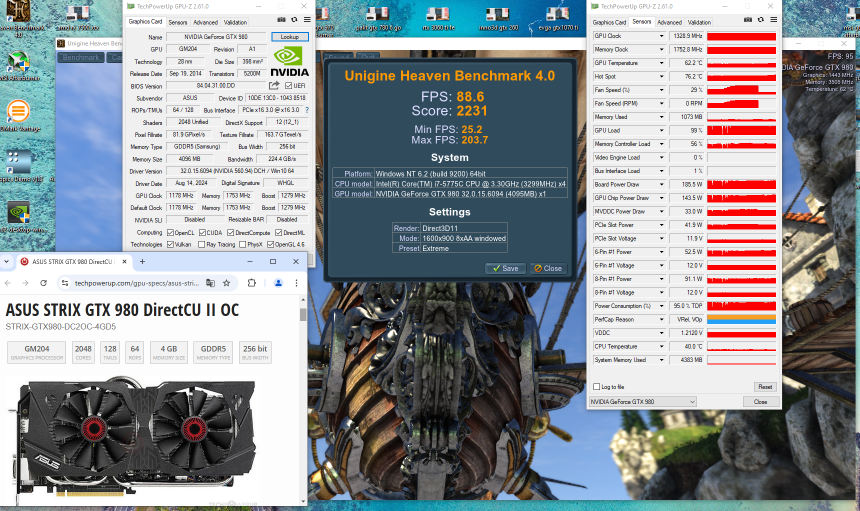Click the Bus Interface question mark help
860x511 pixels.
point(307,110)
